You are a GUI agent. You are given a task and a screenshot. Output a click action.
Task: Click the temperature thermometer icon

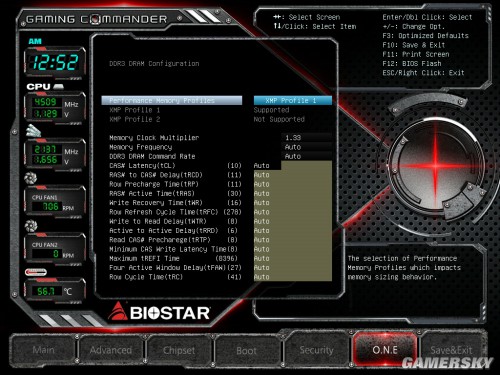[x=36, y=272]
